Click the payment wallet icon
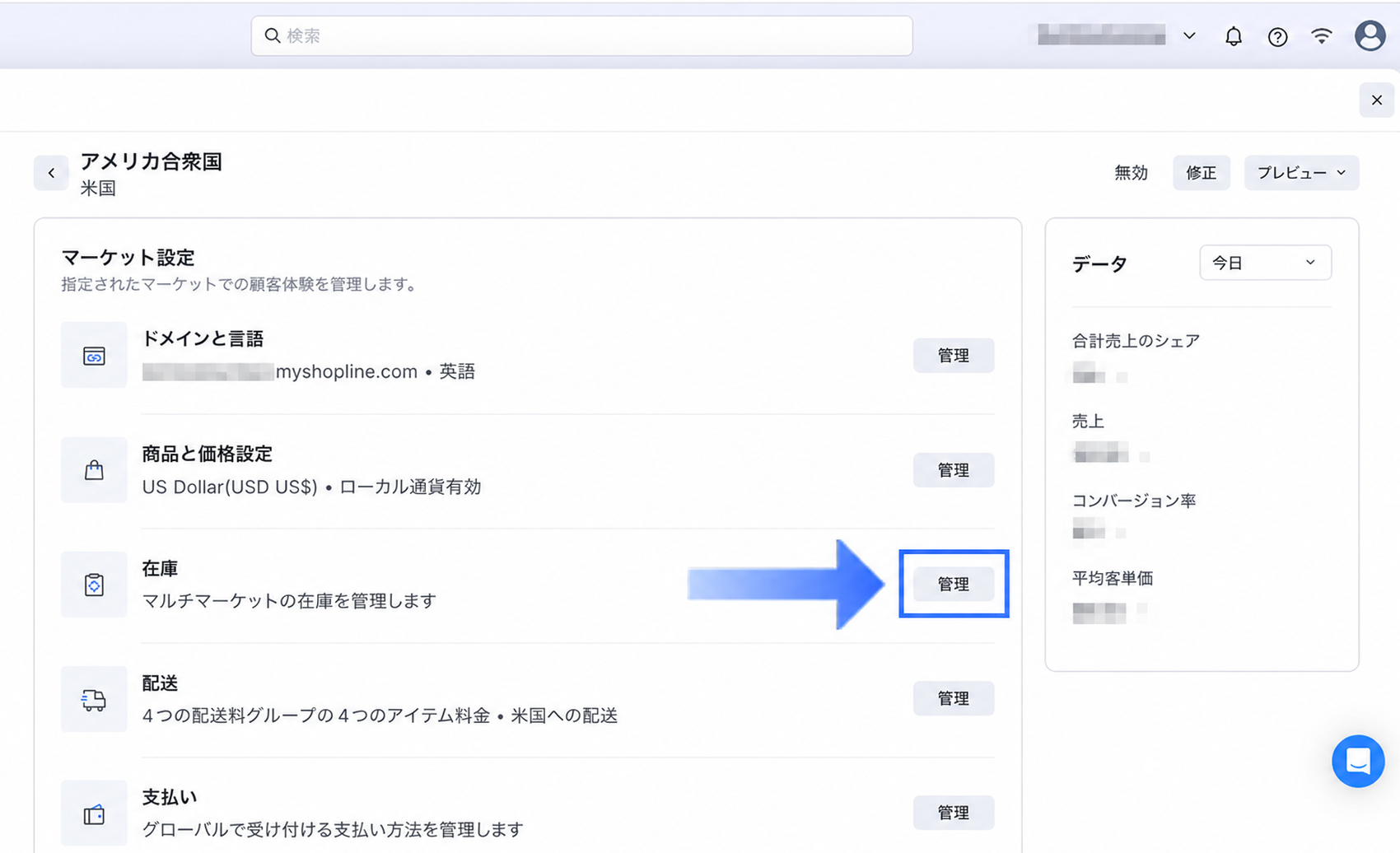The image size is (1400, 853). tap(94, 813)
